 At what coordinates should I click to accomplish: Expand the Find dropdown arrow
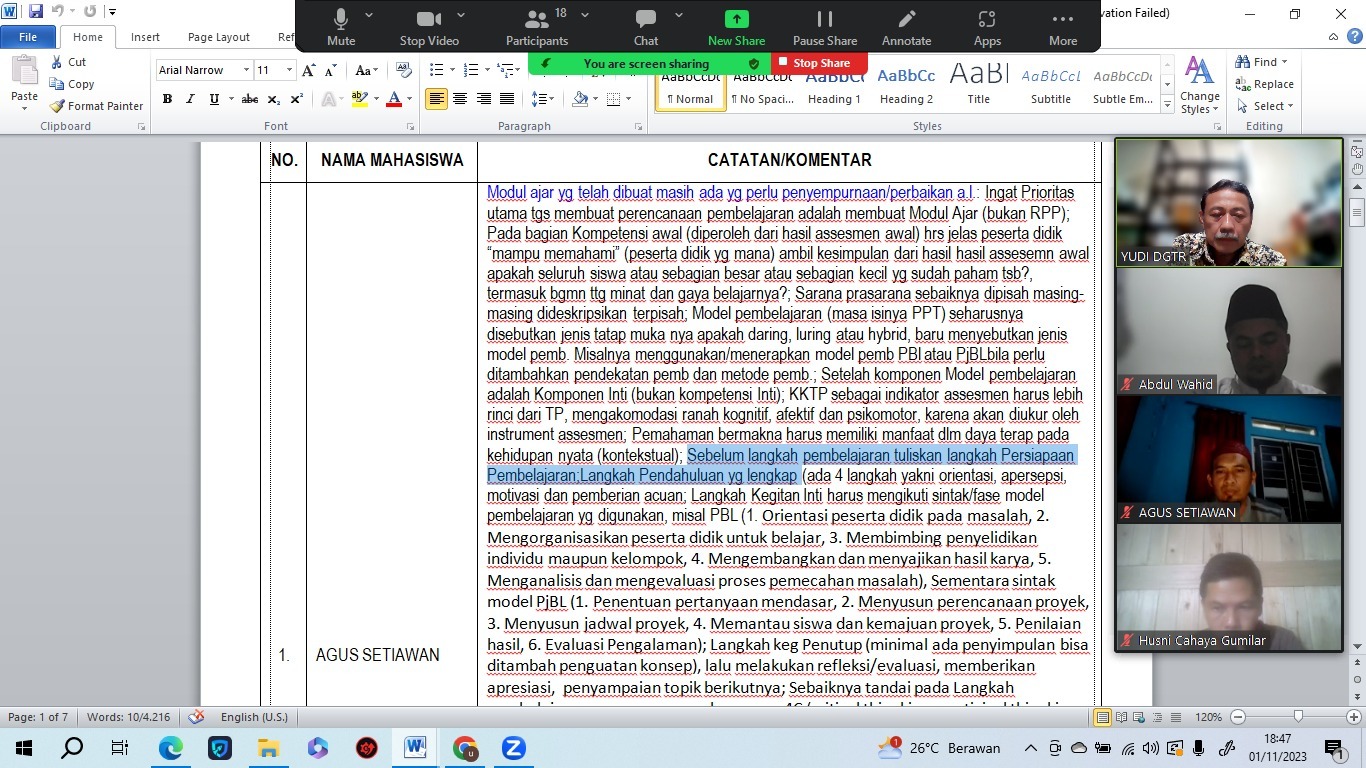coord(1285,62)
